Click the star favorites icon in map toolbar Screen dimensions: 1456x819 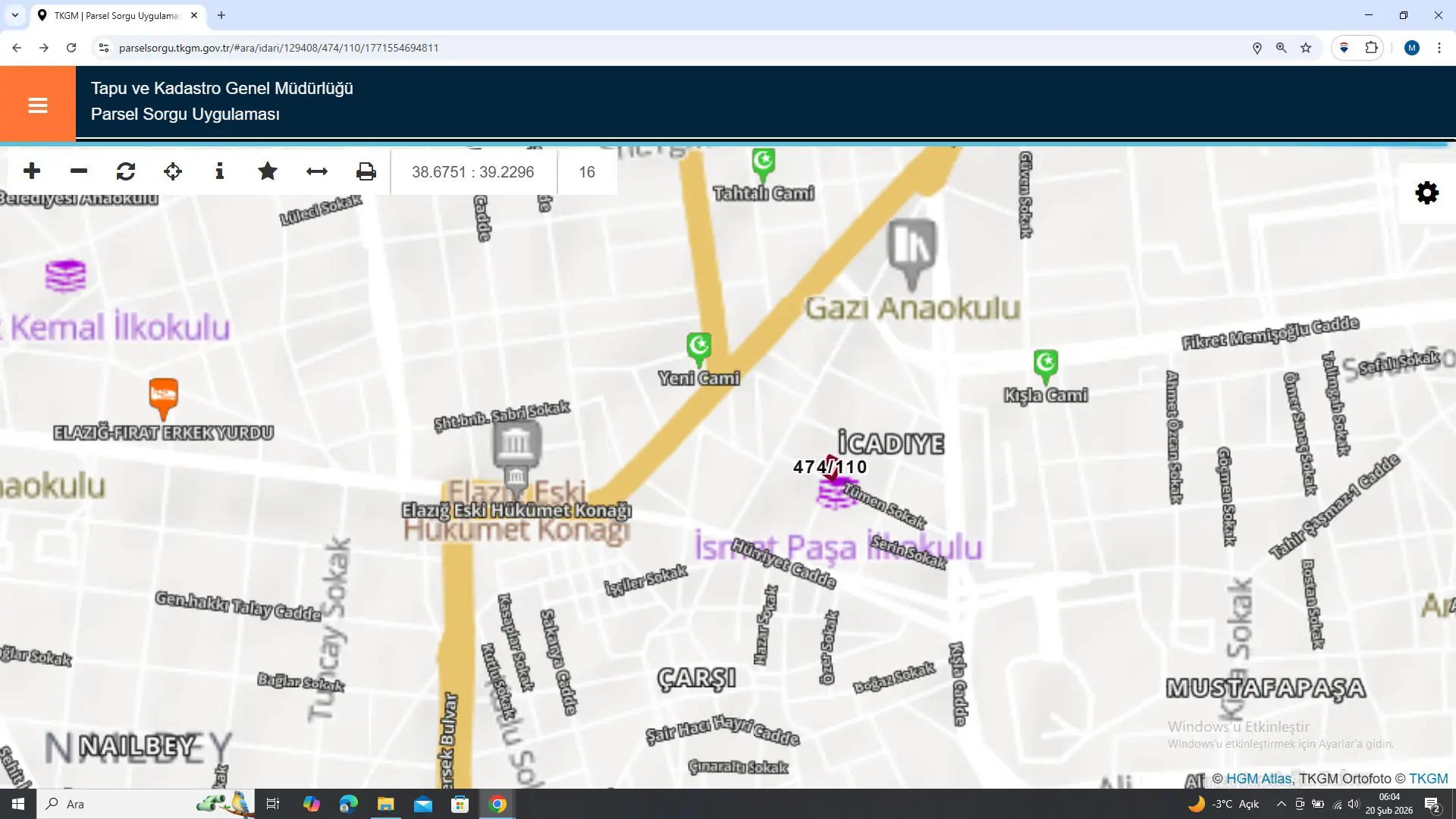tap(268, 171)
